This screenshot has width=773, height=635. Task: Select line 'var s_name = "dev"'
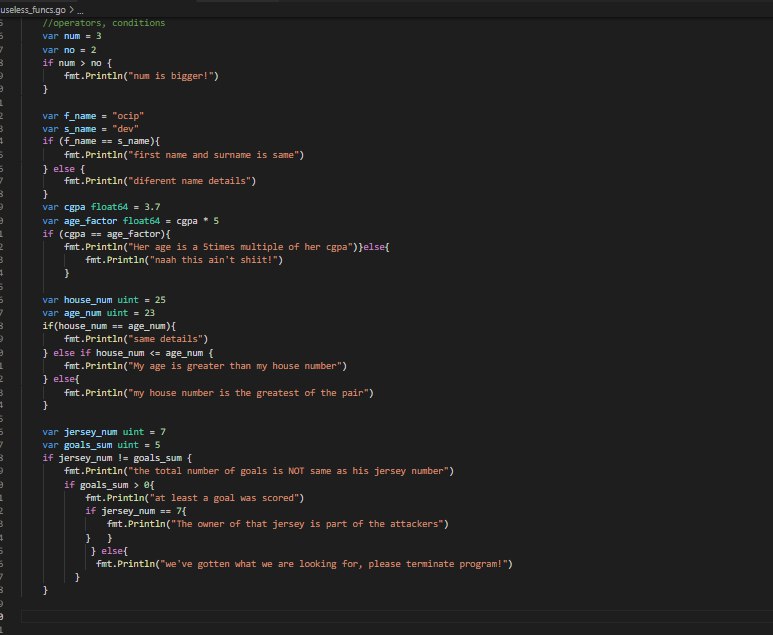click(91, 129)
